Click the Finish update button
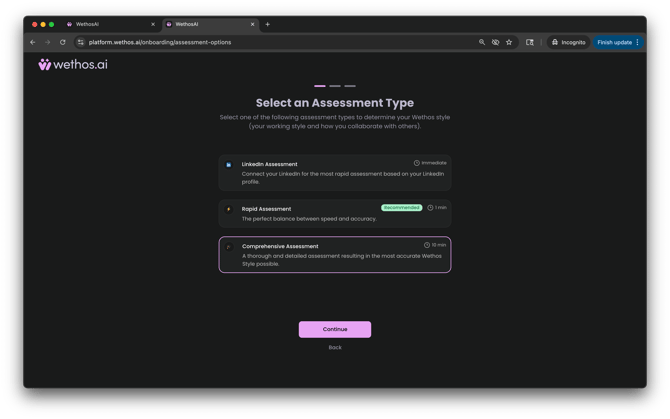The image size is (670, 419). click(614, 42)
